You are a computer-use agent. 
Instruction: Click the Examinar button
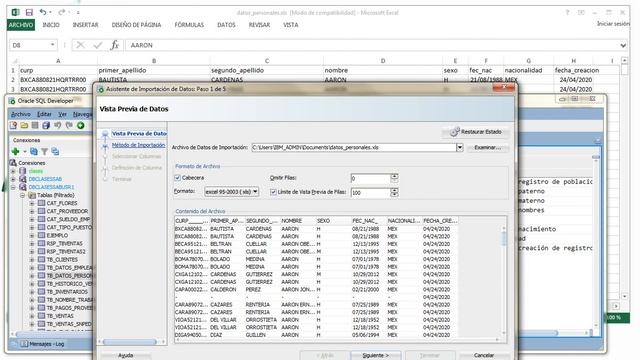point(488,147)
